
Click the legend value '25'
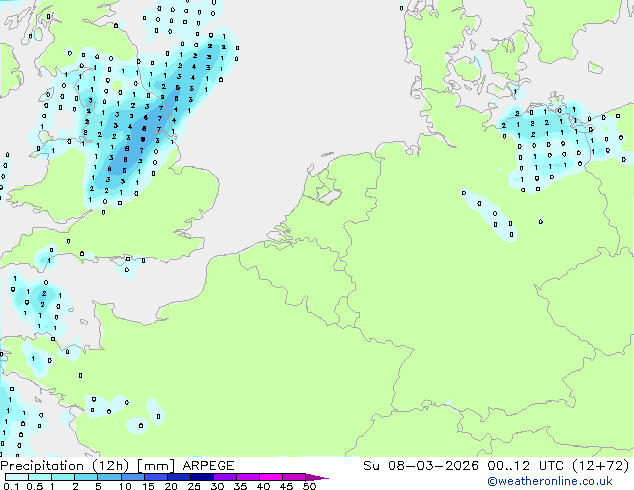tap(194, 486)
